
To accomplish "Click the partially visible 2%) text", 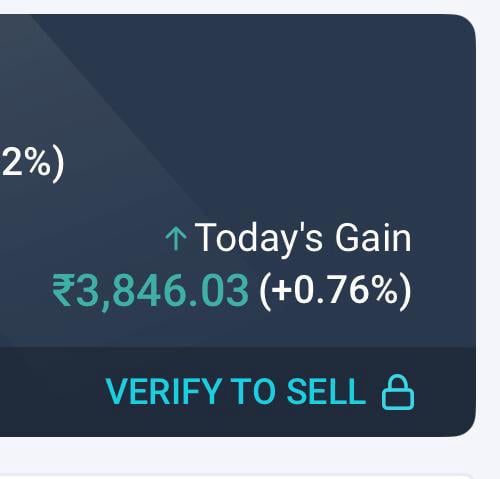I will click(x=32, y=164).
